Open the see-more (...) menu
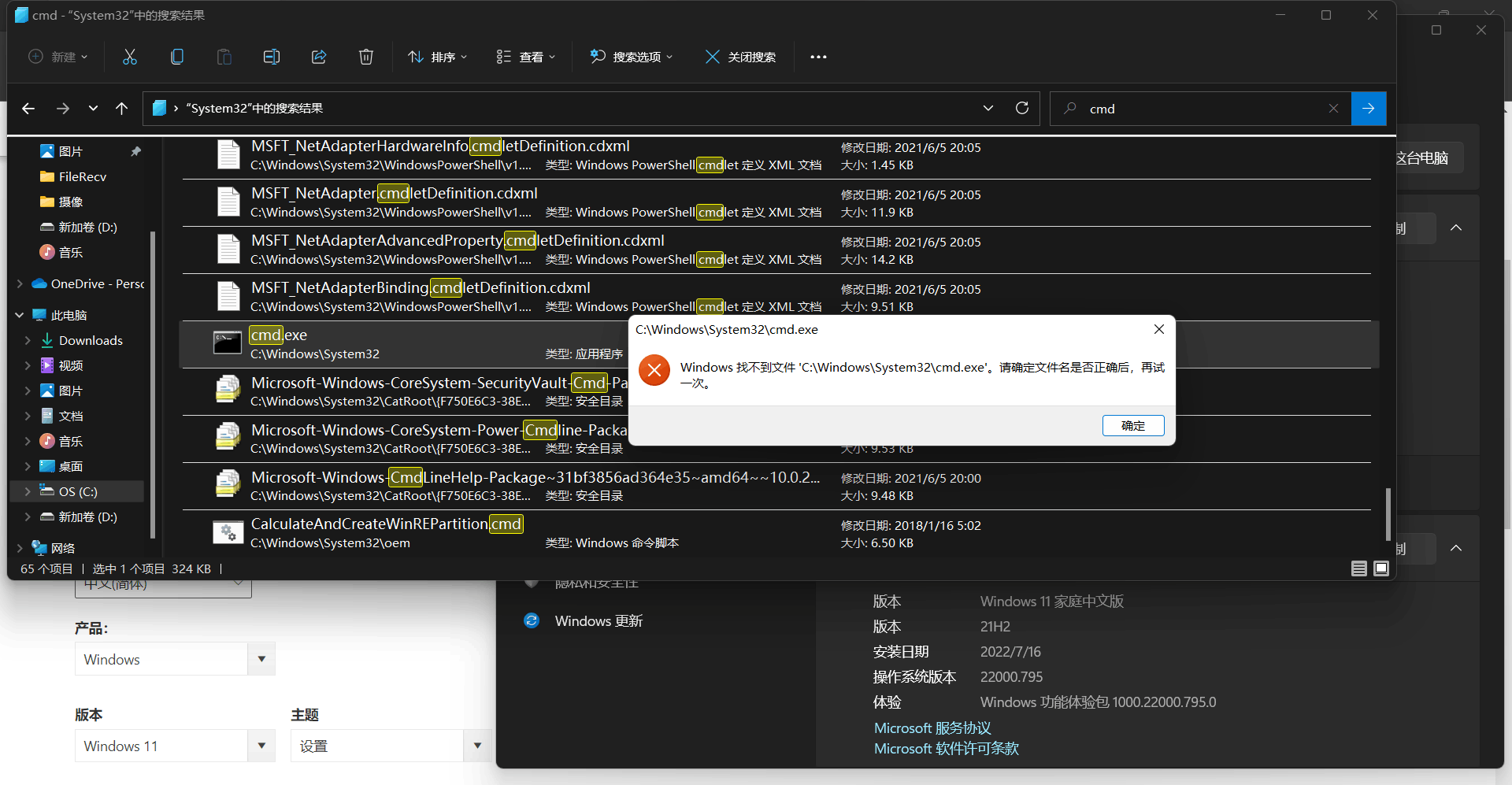This screenshot has height=785, width=1512. (x=818, y=57)
